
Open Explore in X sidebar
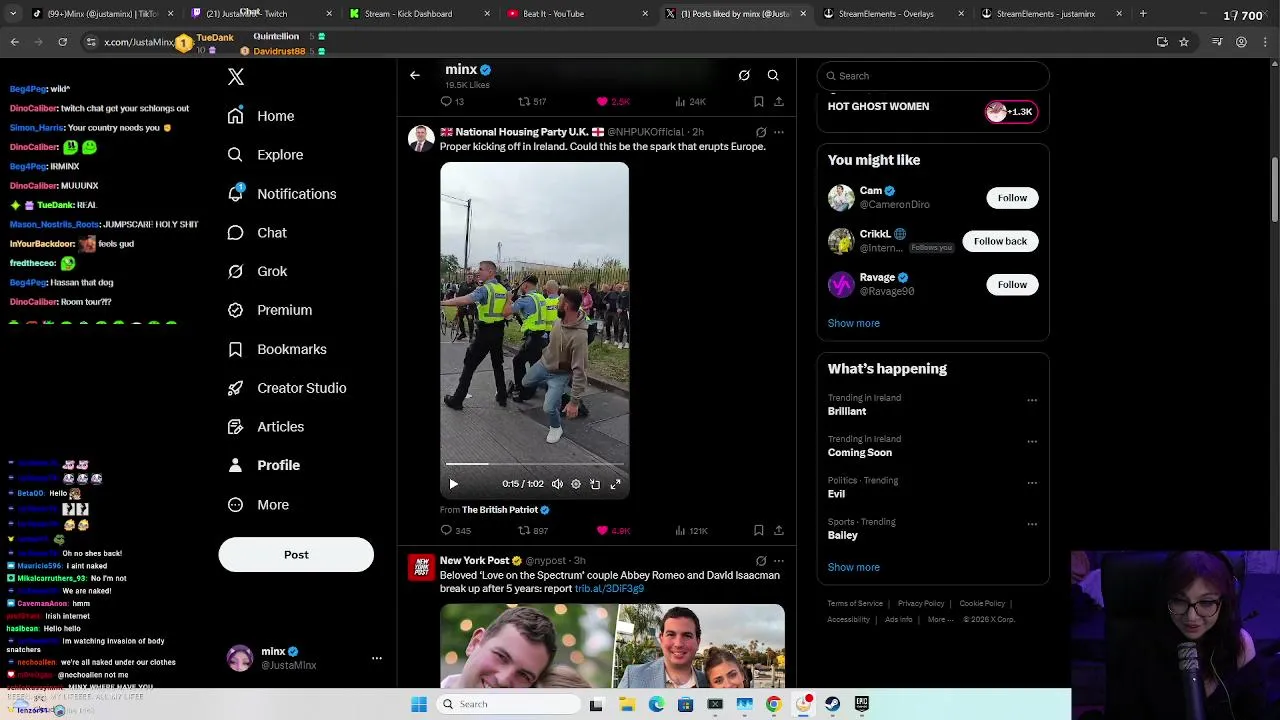coord(265,155)
